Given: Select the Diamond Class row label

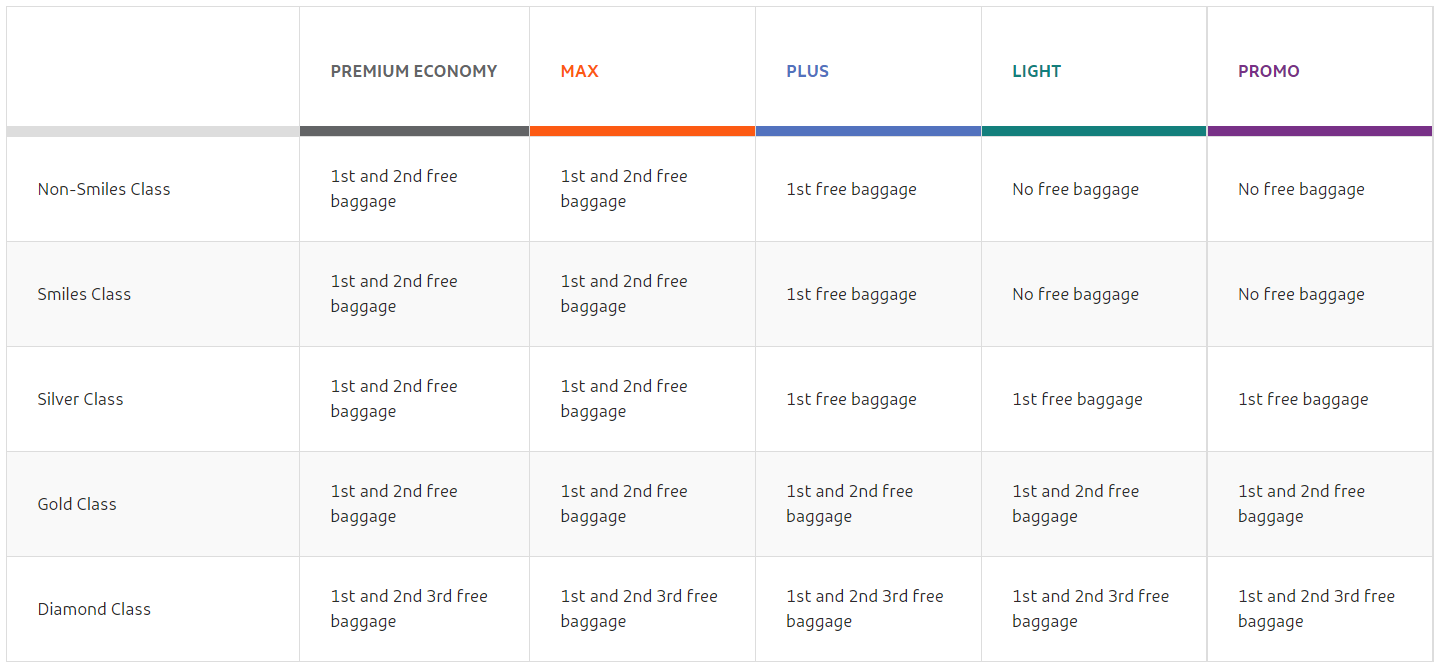Looking at the screenshot, I should [x=94, y=609].
